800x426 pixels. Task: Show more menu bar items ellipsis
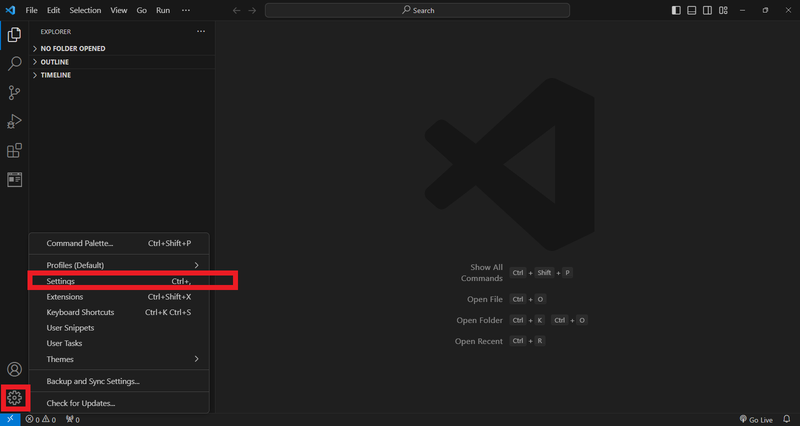tap(186, 10)
